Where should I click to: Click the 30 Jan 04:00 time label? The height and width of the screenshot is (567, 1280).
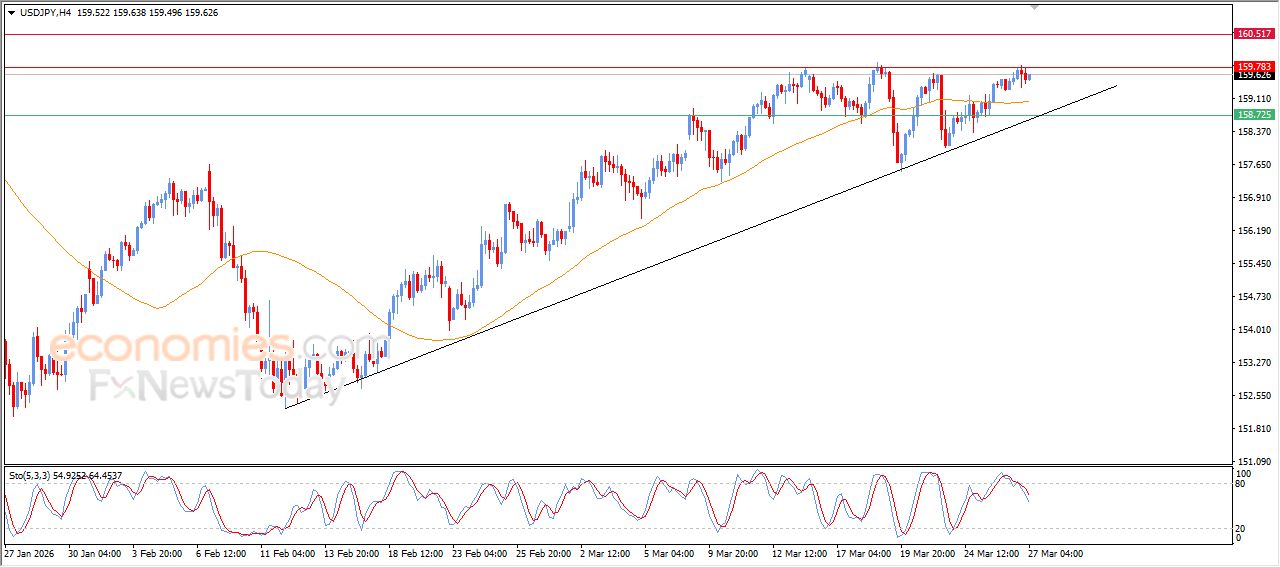pyautogui.click(x=96, y=553)
